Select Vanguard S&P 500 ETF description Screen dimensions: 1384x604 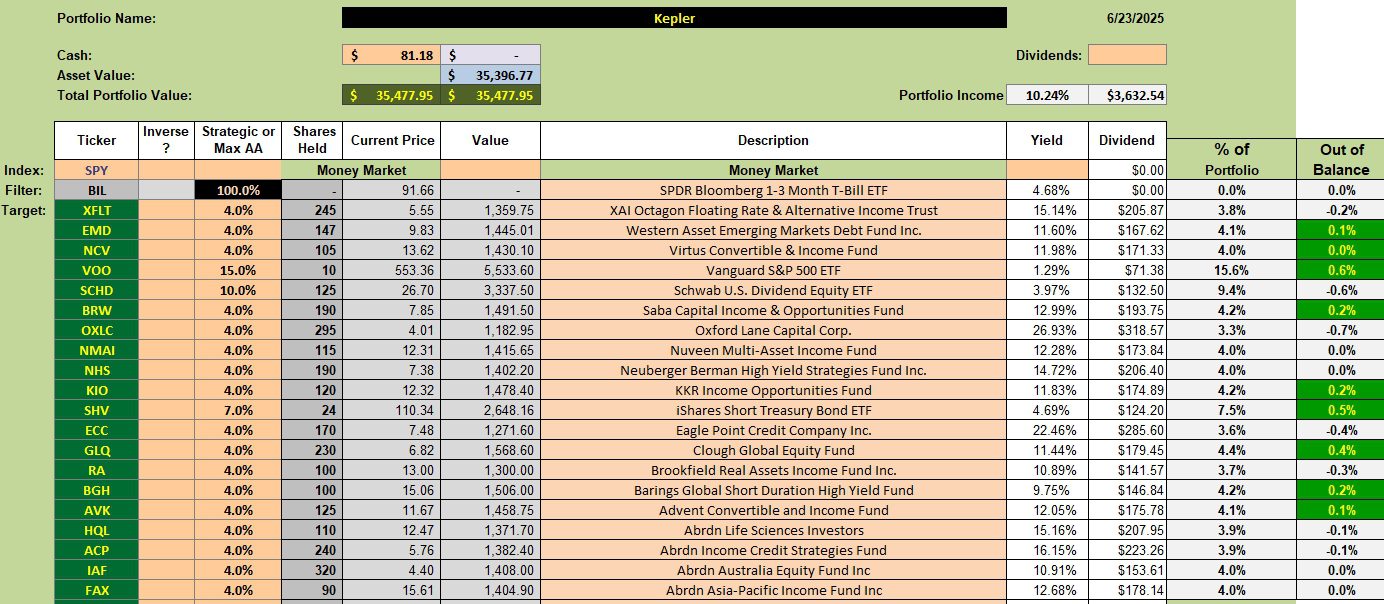[x=773, y=270]
